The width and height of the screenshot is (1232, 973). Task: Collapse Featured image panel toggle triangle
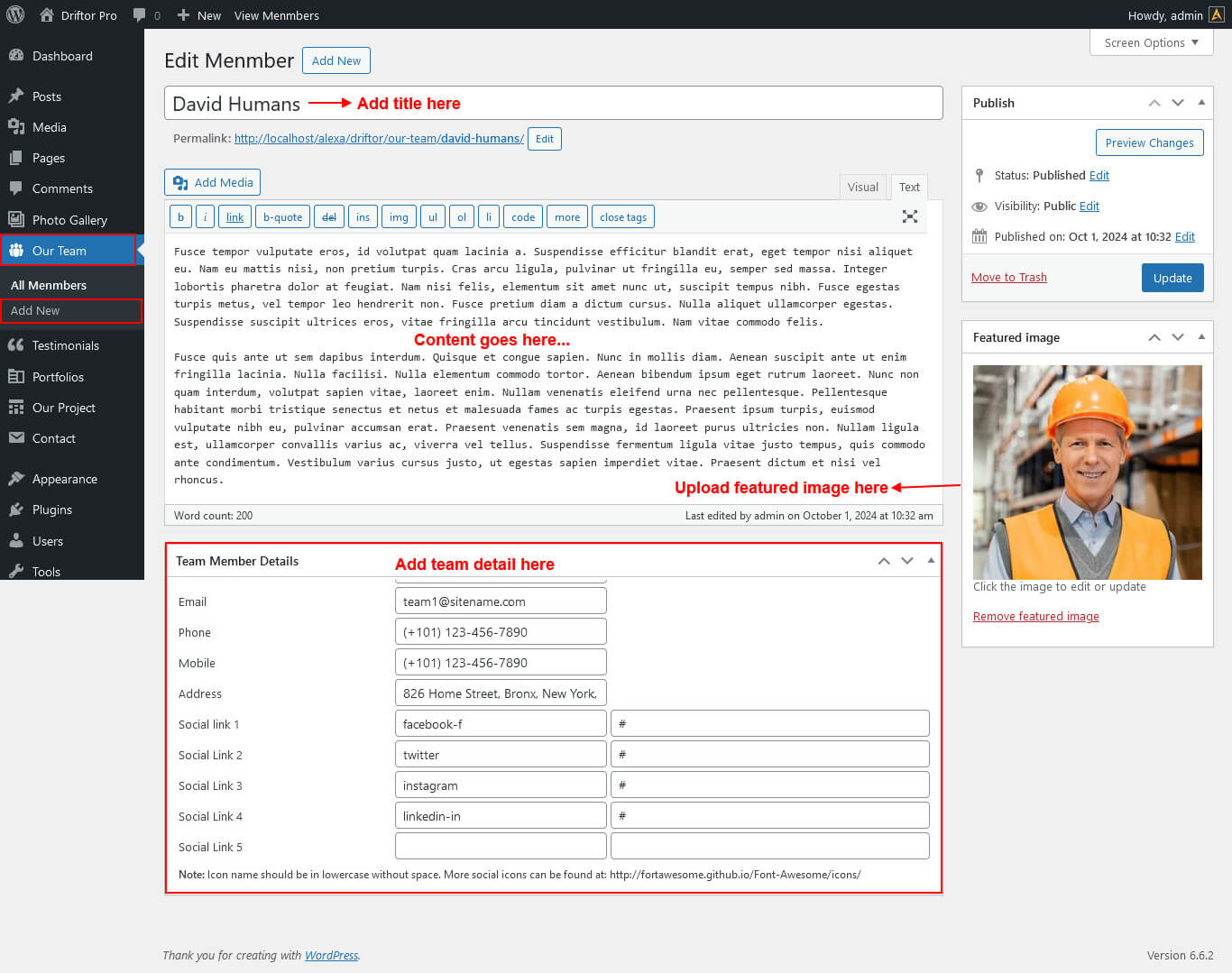pyautogui.click(x=1201, y=337)
